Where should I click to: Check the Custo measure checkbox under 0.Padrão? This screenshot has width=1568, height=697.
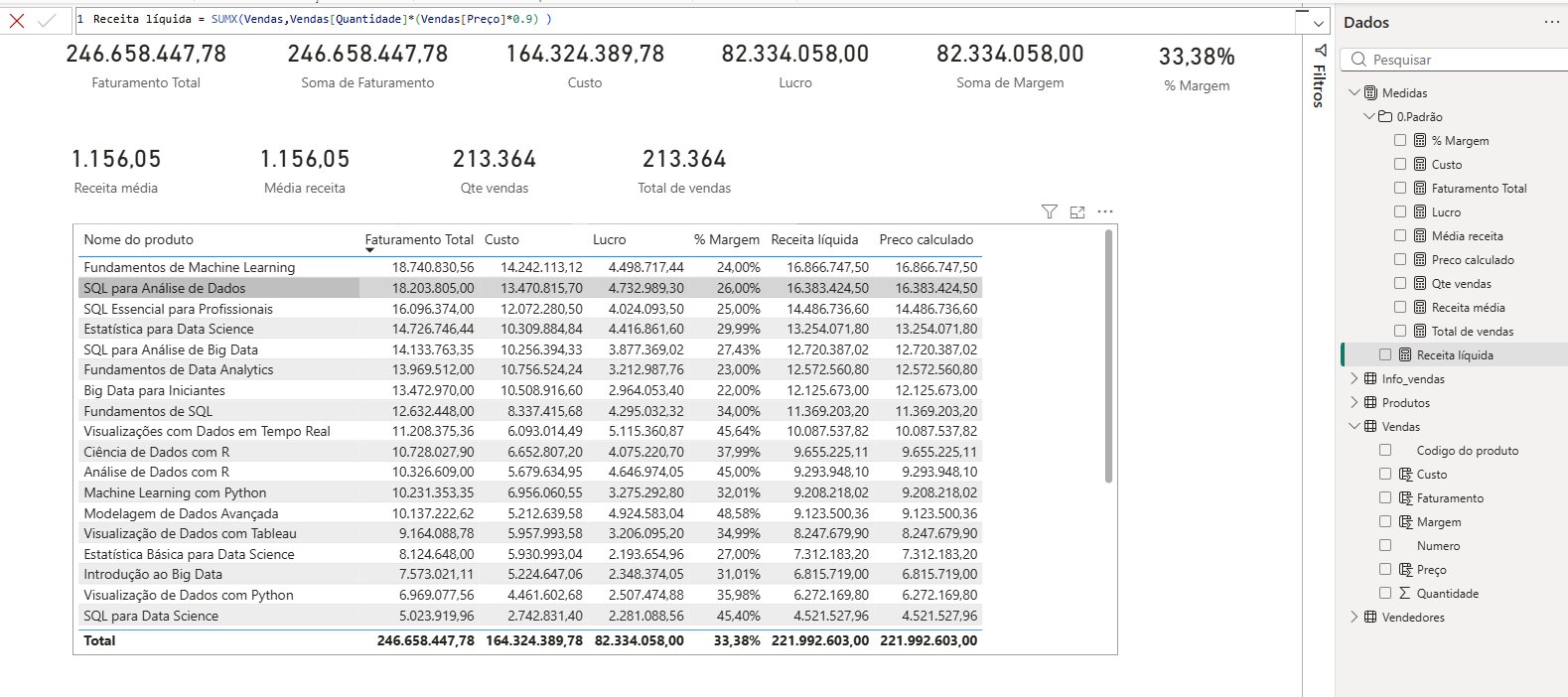click(1400, 164)
